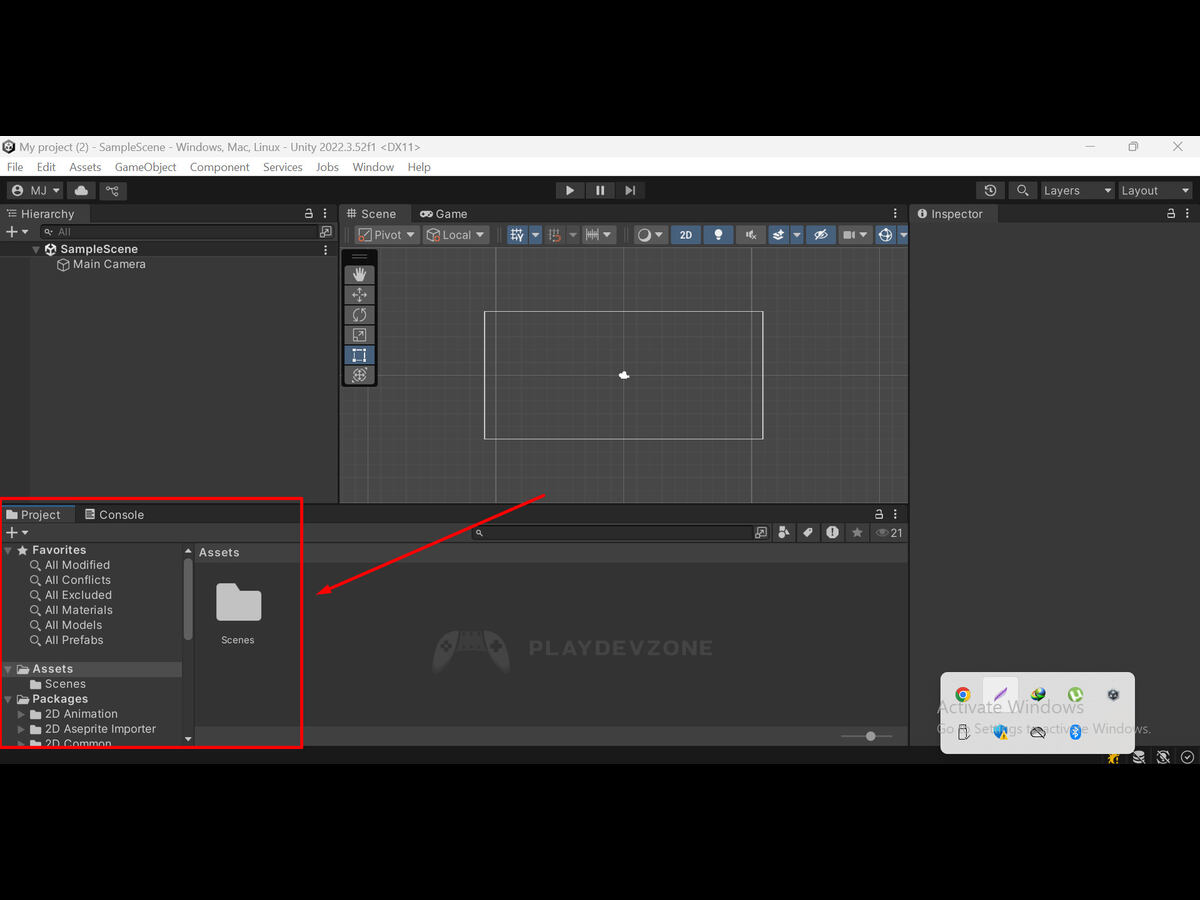Expand the 2D Animation package folder
Screen dimensions: 1200x900
[x=22, y=714]
